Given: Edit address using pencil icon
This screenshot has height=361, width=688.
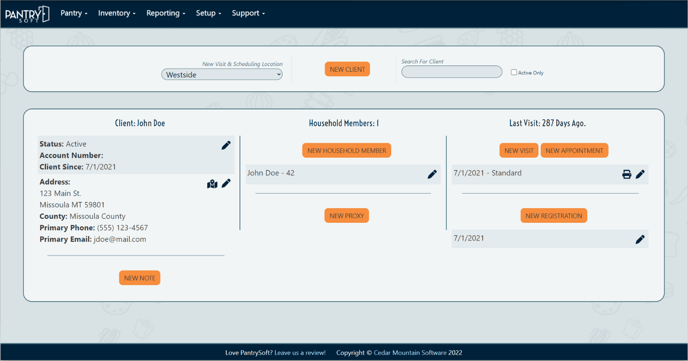Looking at the screenshot, I should tap(226, 183).
